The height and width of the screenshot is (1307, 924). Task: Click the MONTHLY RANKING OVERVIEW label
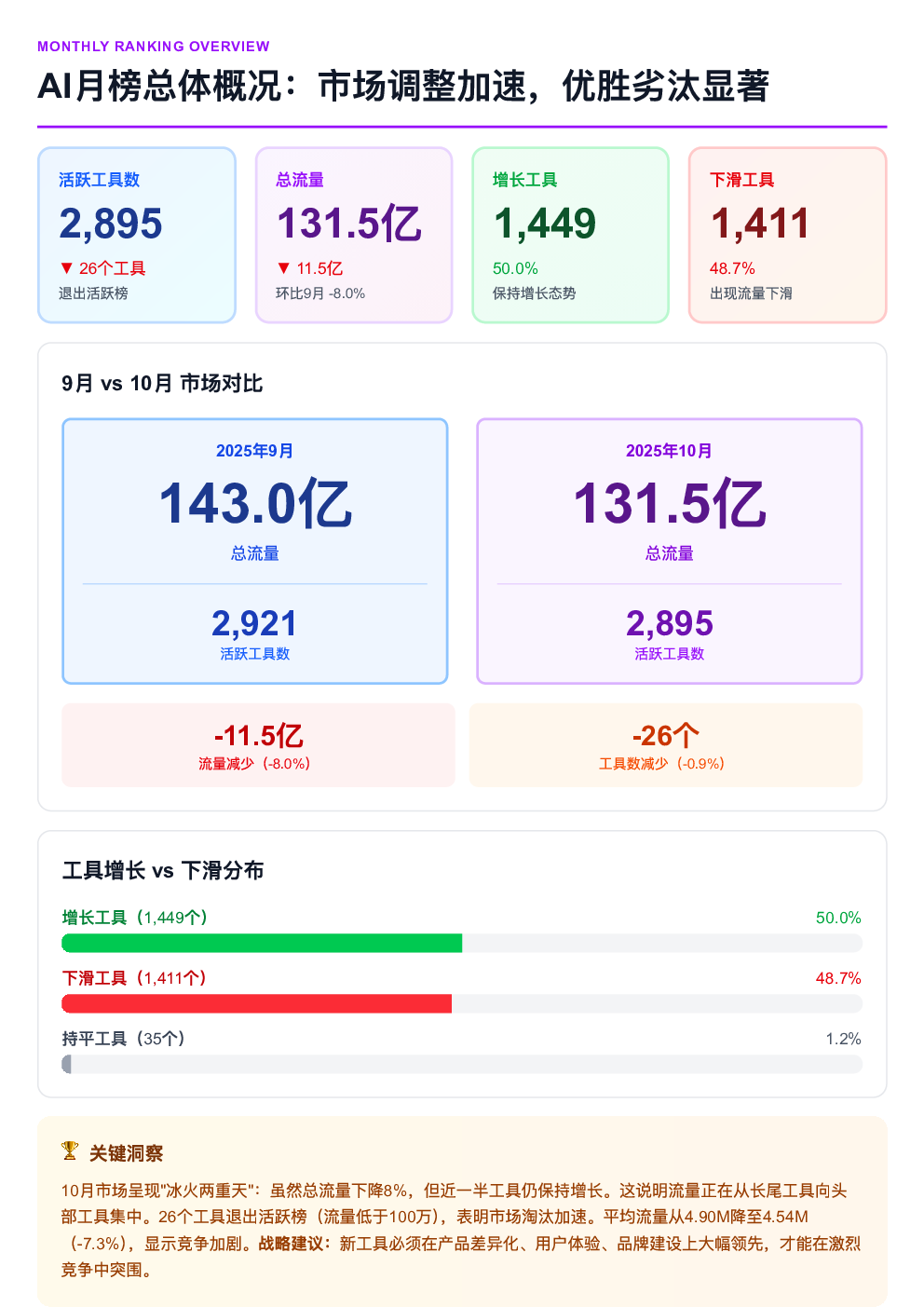click(x=154, y=47)
